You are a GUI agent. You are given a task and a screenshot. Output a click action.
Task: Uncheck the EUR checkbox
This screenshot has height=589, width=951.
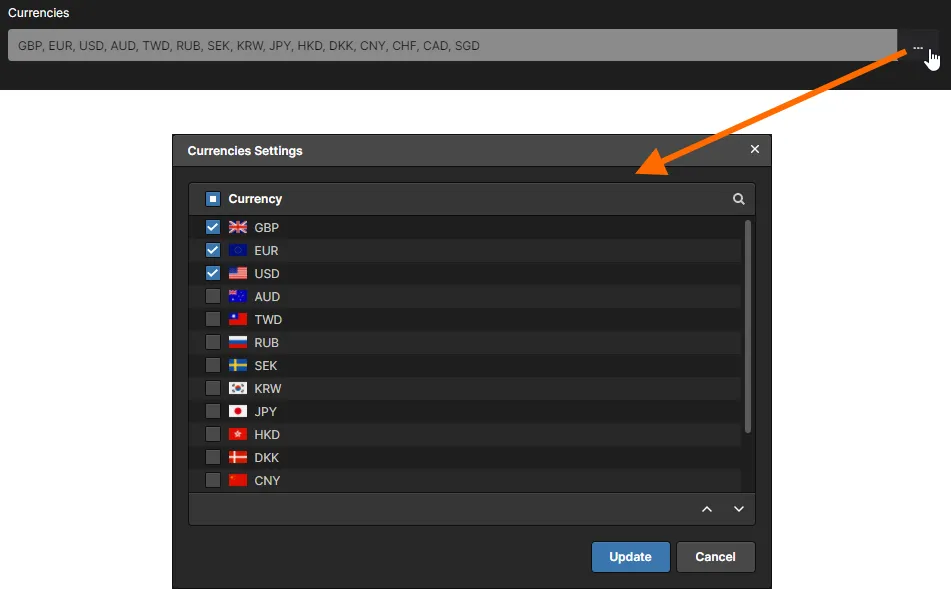click(x=212, y=251)
